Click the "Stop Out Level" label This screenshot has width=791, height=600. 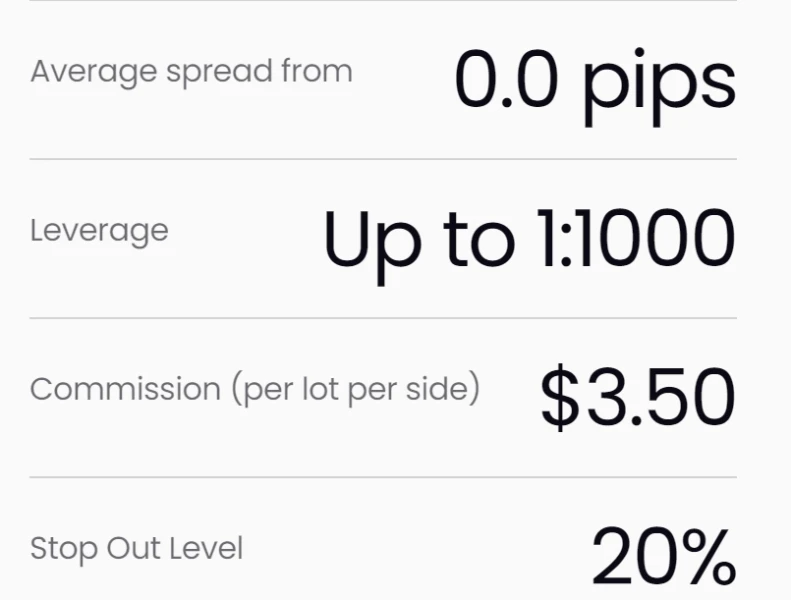click(136, 548)
